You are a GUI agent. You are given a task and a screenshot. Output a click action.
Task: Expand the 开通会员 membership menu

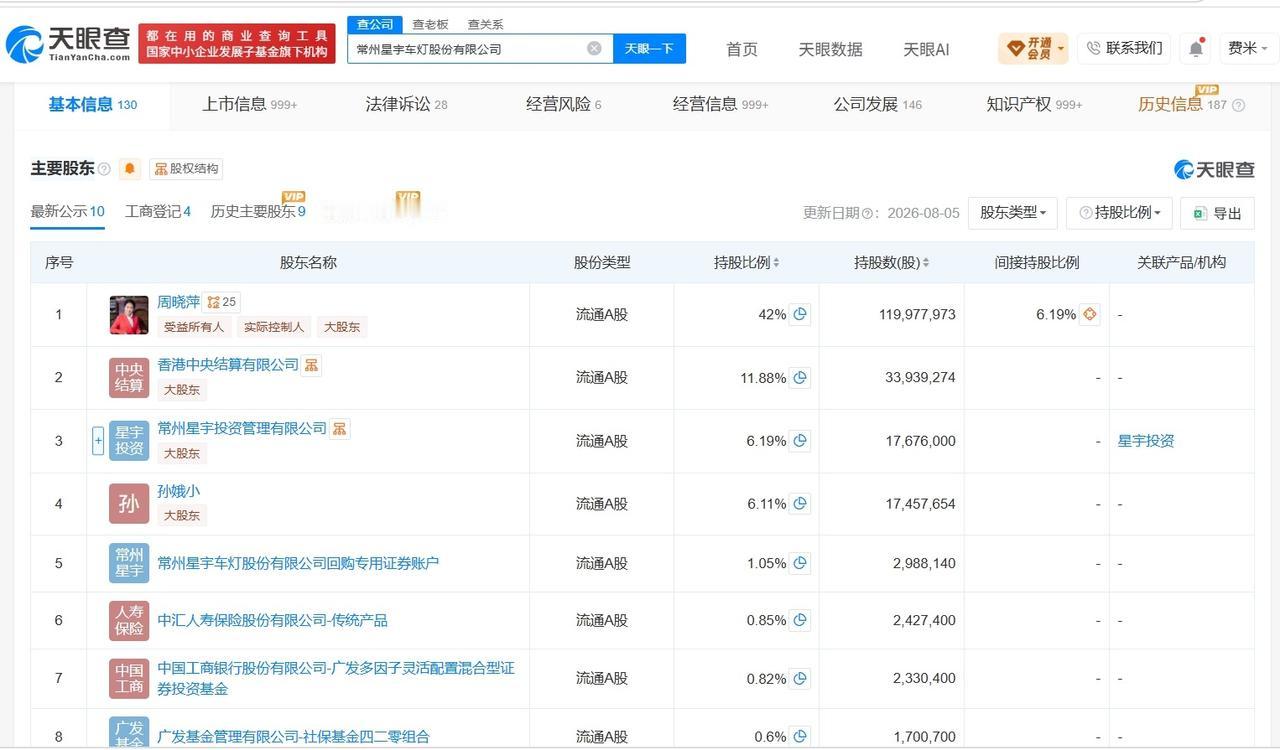pyautogui.click(x=1033, y=48)
